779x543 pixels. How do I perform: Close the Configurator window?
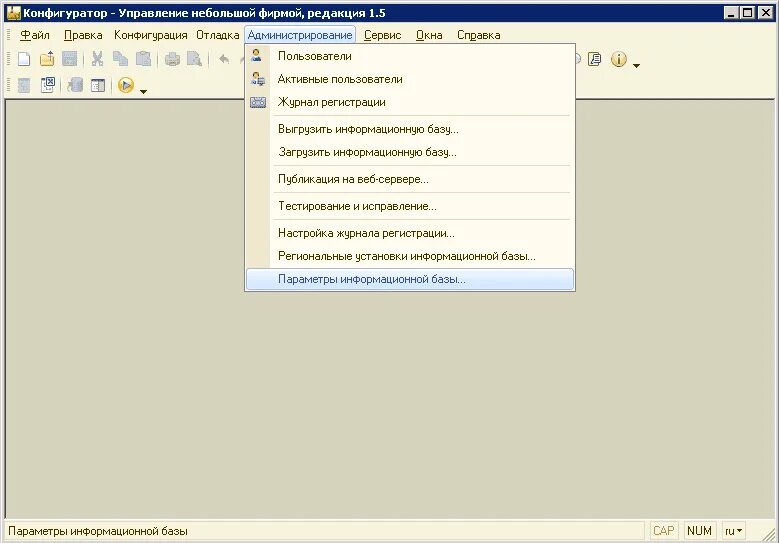(x=765, y=13)
